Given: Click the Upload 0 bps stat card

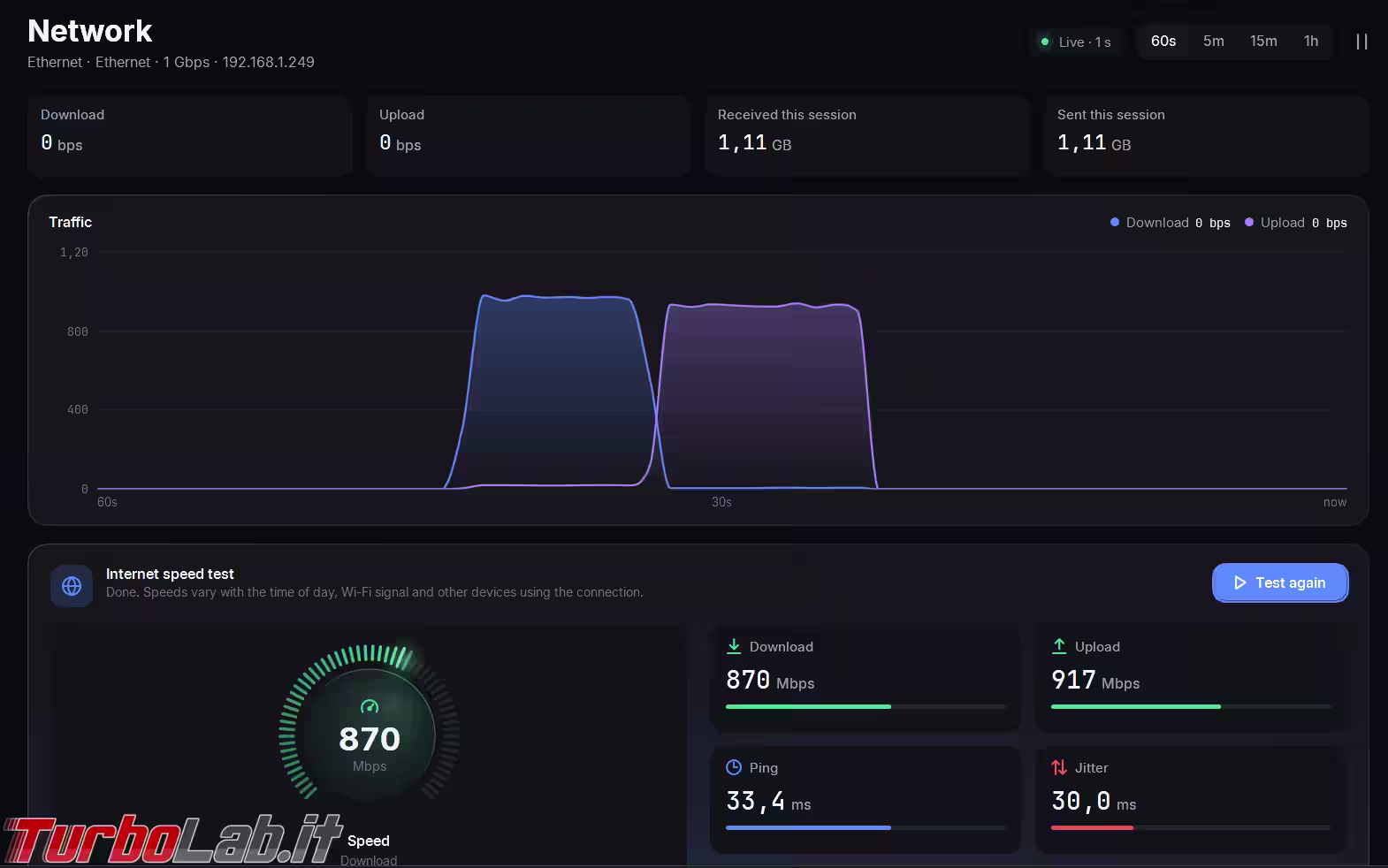Looking at the screenshot, I should (x=529, y=135).
